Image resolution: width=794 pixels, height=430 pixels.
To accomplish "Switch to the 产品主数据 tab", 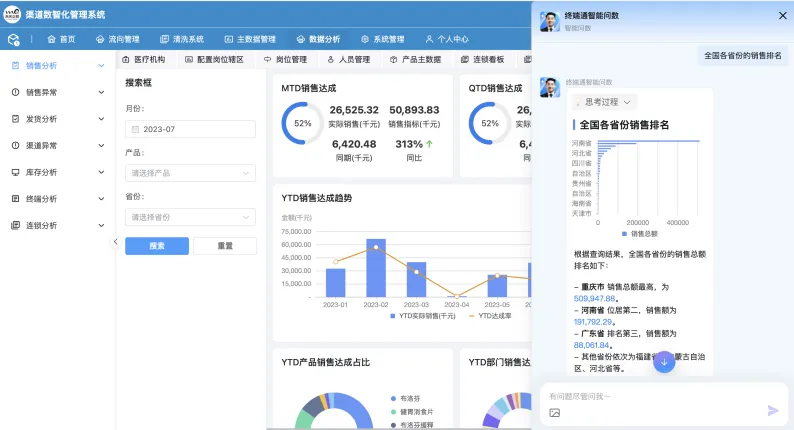I will pyautogui.click(x=415, y=59).
